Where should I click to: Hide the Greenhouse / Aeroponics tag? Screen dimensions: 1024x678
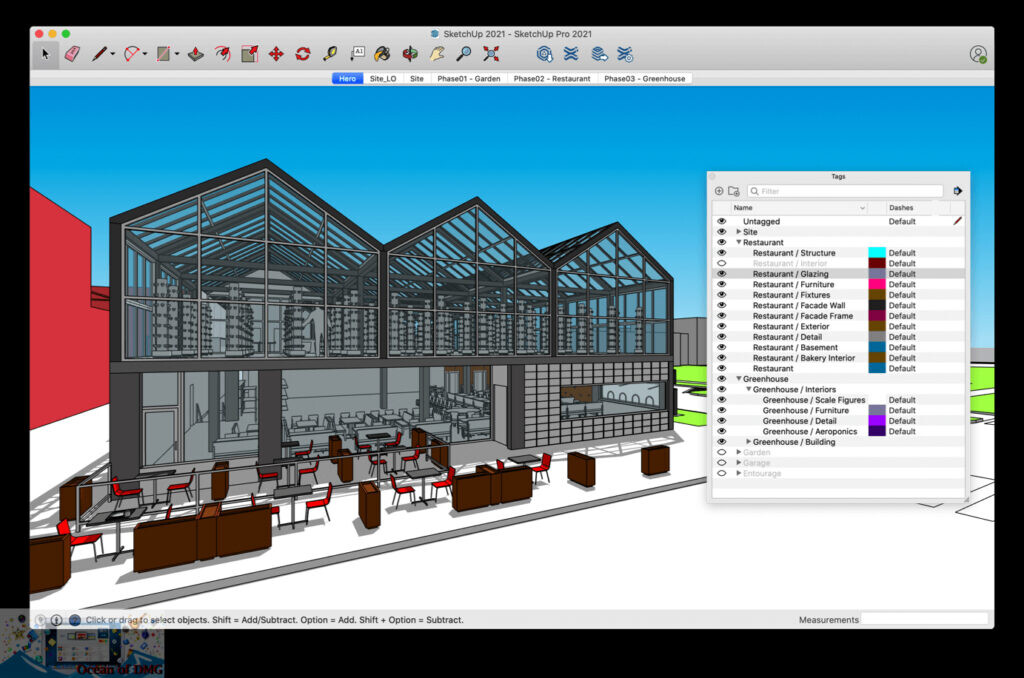tap(722, 431)
